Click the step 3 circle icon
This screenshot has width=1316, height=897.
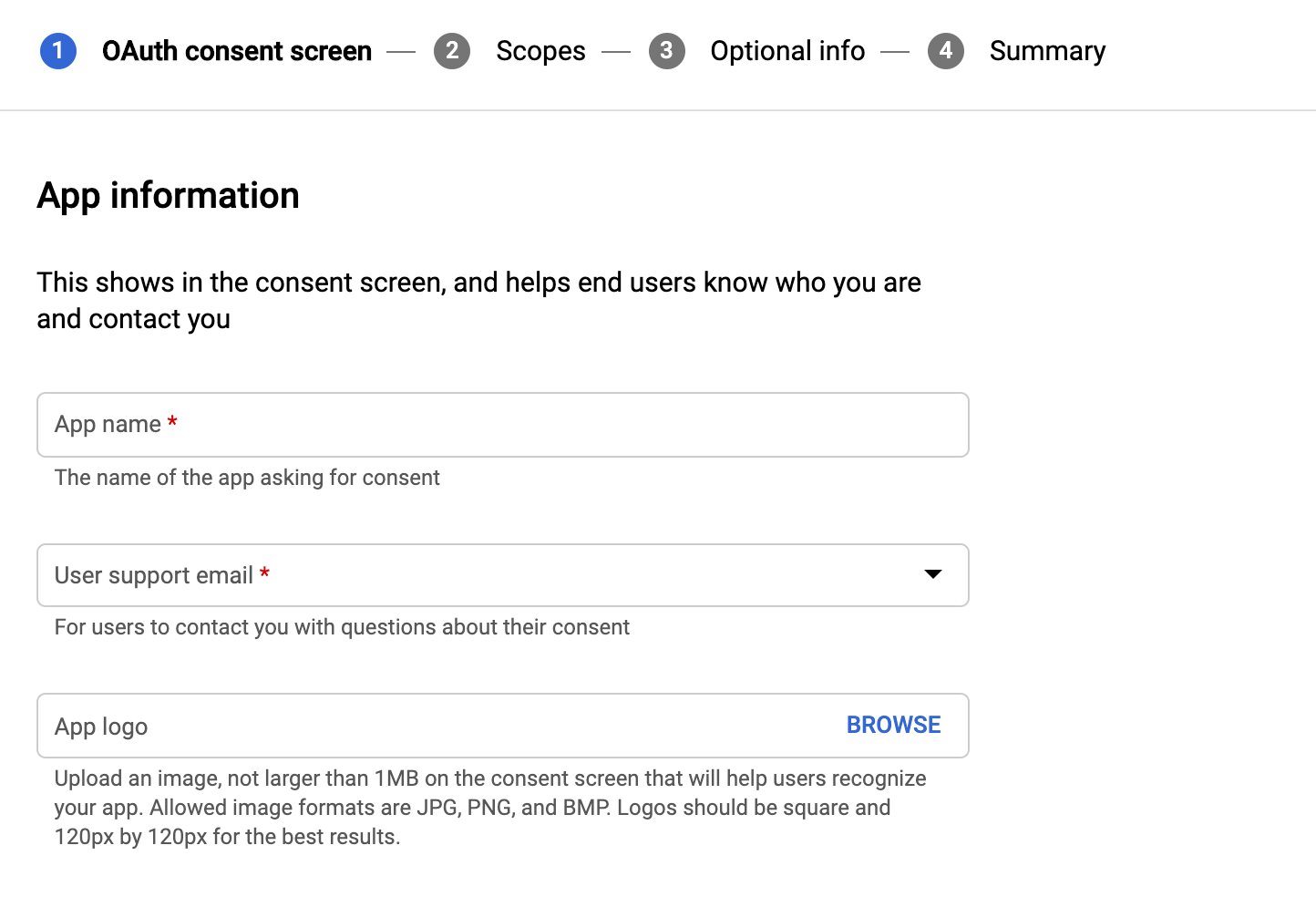point(667,51)
